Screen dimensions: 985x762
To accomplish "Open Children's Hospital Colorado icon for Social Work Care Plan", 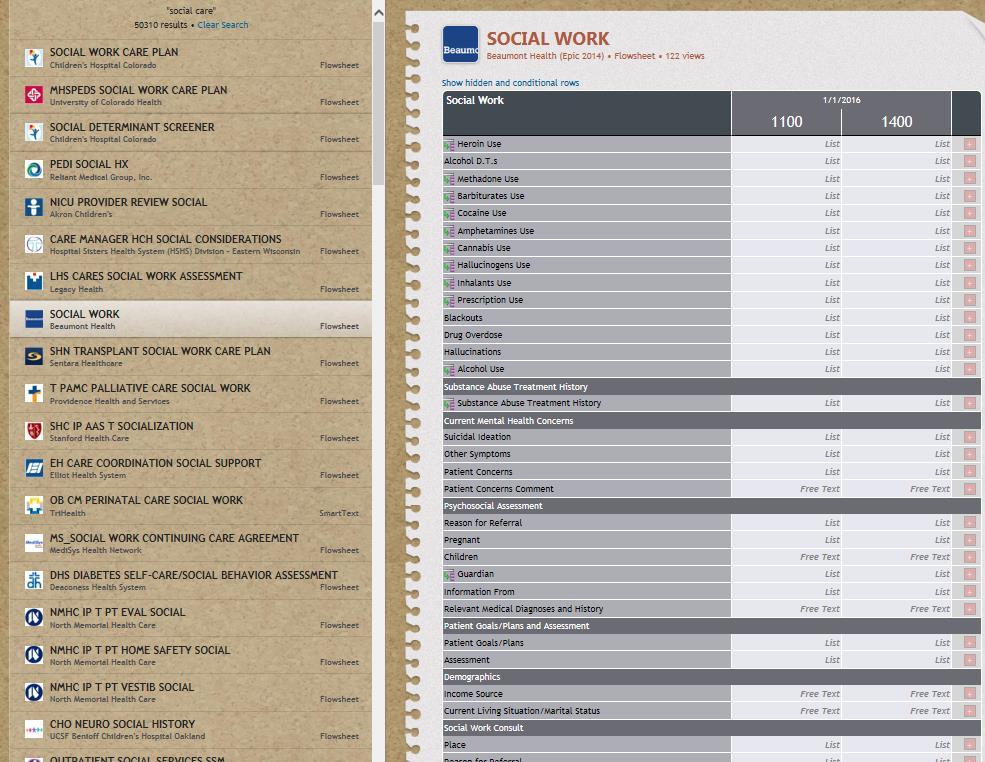I will (x=34, y=58).
